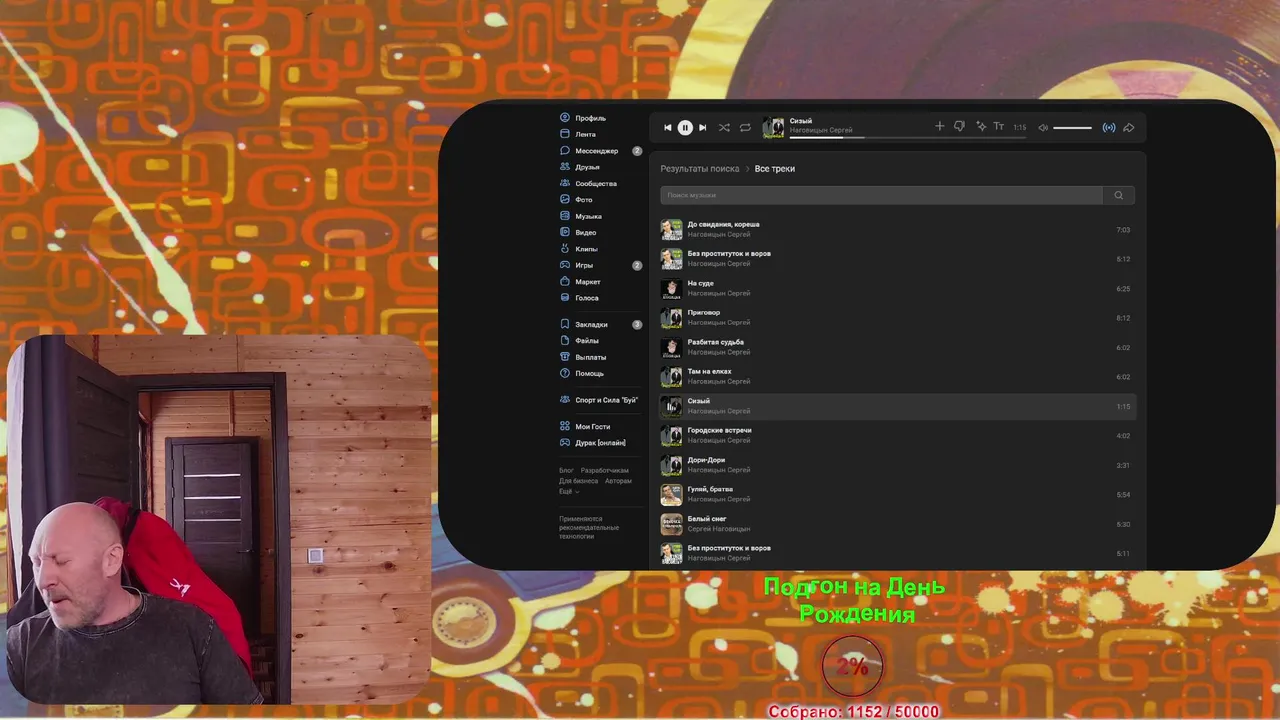1280x720 pixels.
Task: Click the album cover in top player
Action: pyautogui.click(x=773, y=127)
